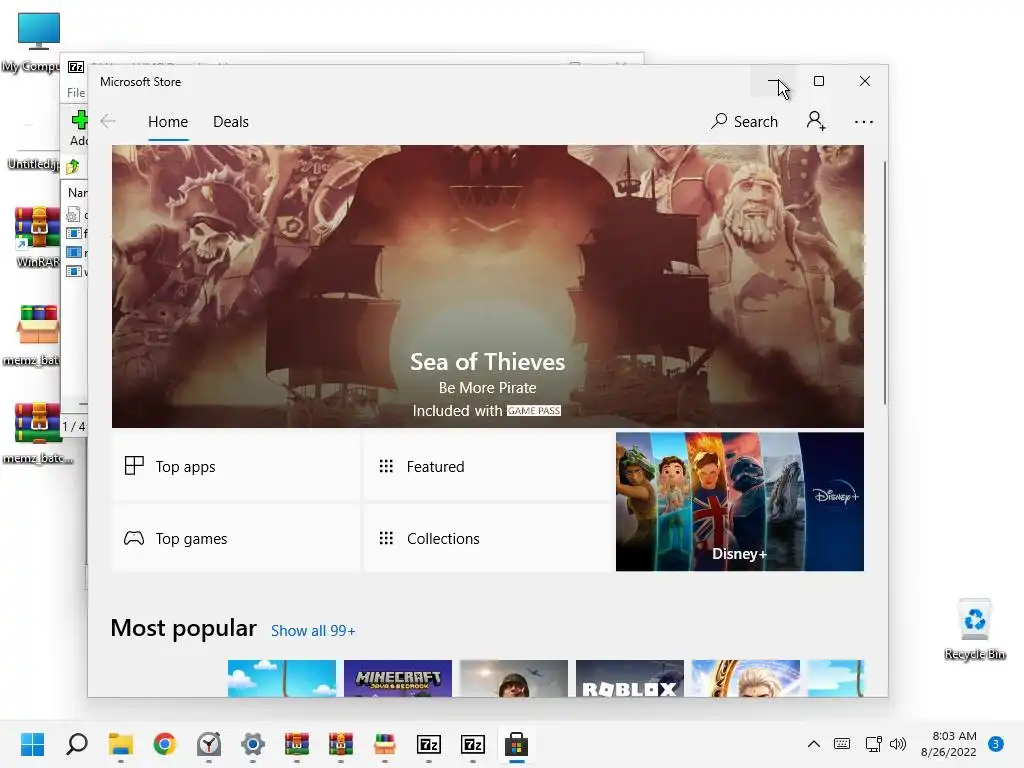Image resolution: width=1024 pixels, height=768 pixels.
Task: Switch to the Home tab in Microsoft Store
Action: coord(168,122)
